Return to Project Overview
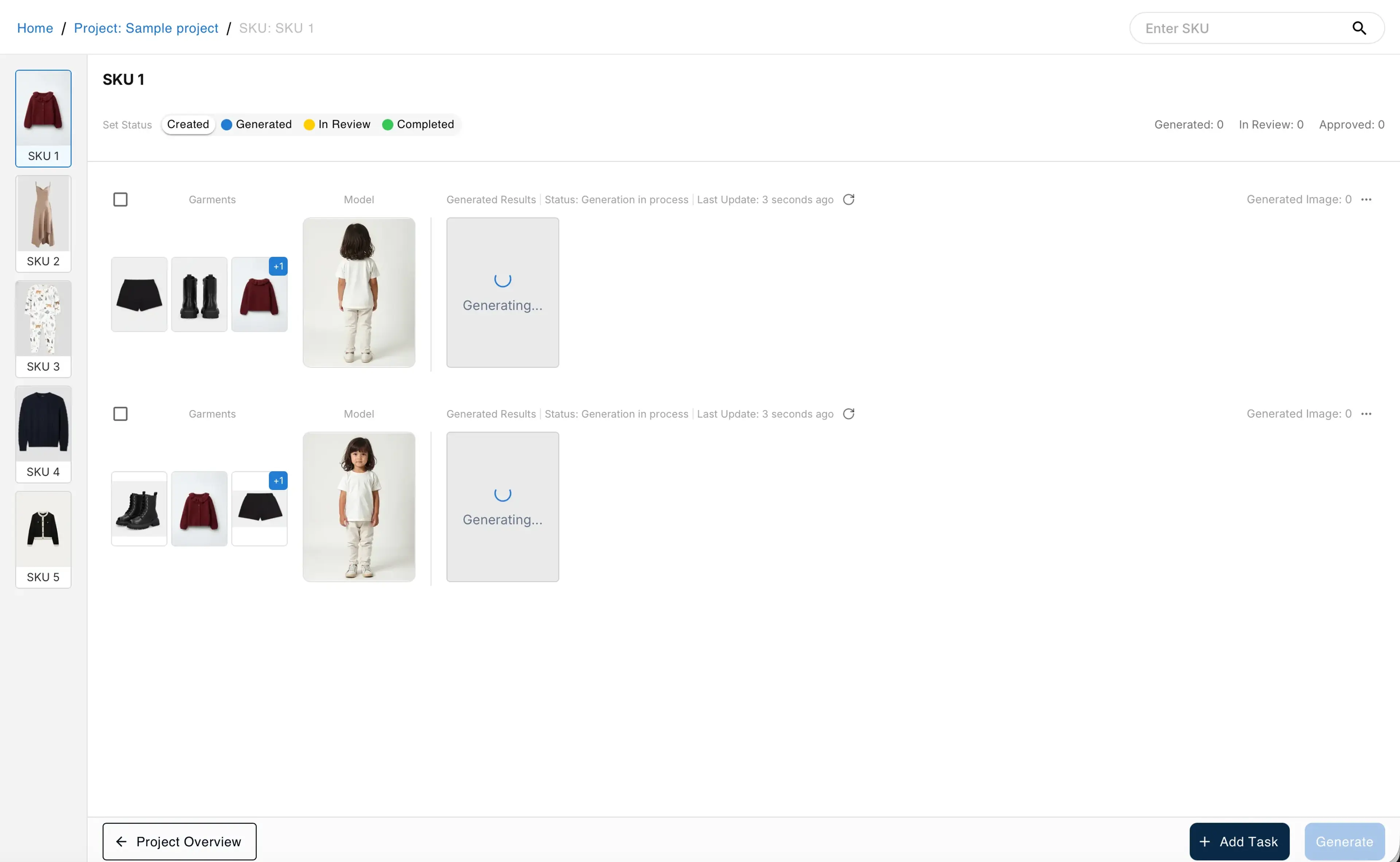The image size is (1400, 862). 179,842
